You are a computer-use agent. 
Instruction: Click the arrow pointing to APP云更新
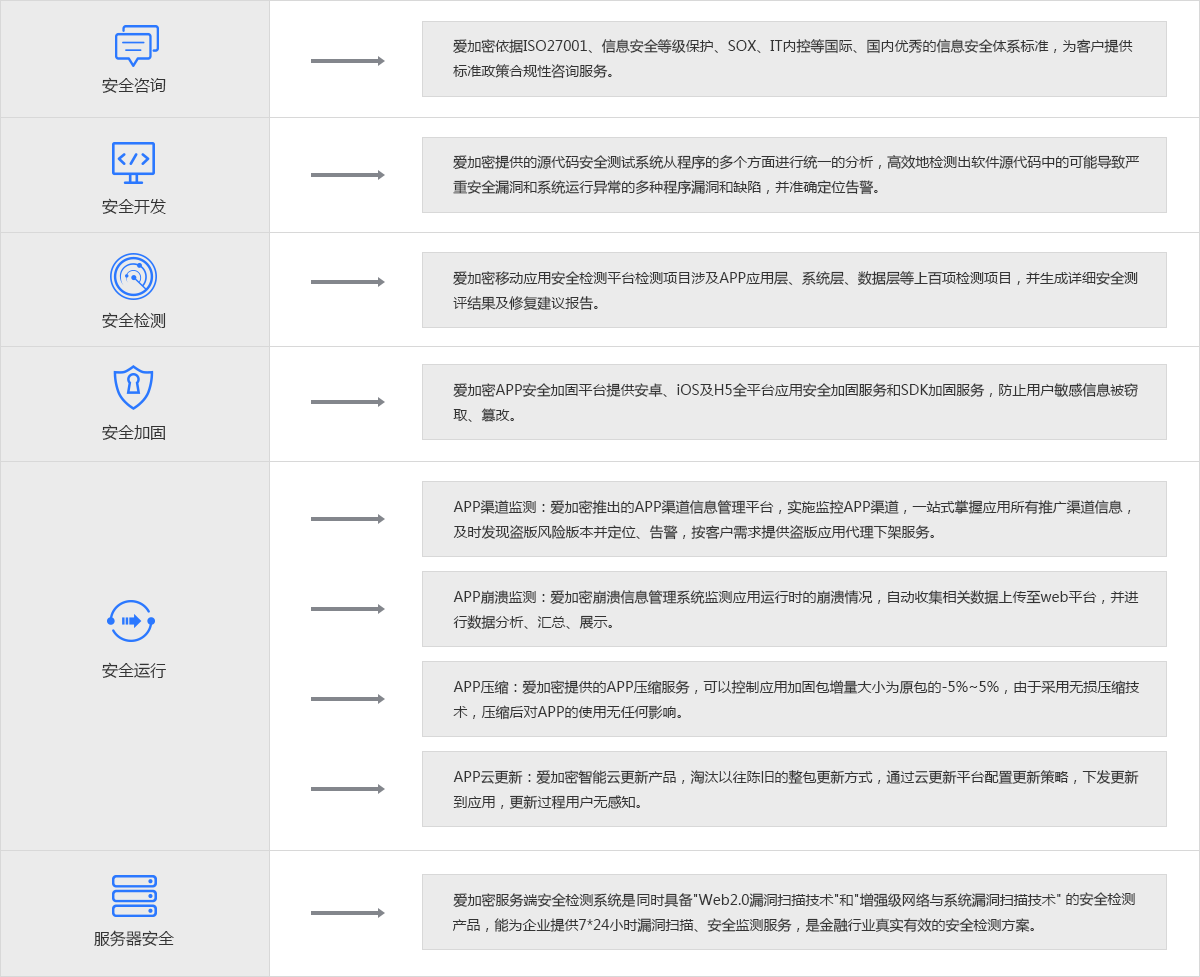[x=348, y=789]
